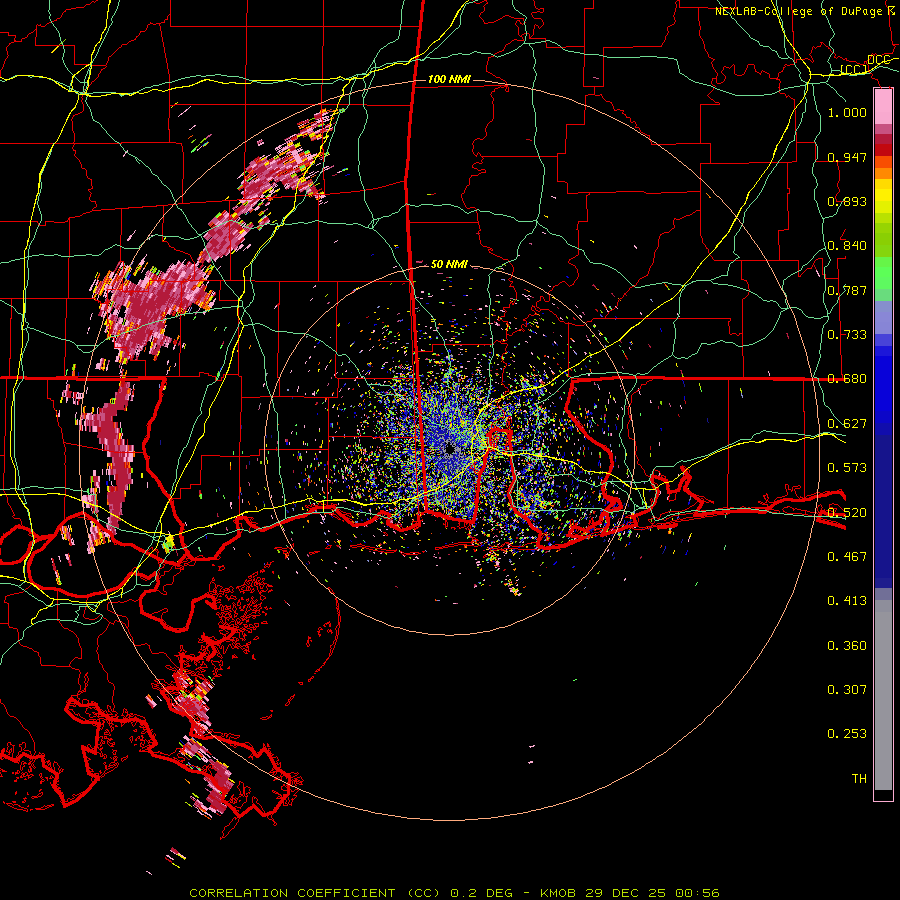The height and width of the screenshot is (900, 900).
Task: Click the 0.733 scale label
Action: pos(847,335)
